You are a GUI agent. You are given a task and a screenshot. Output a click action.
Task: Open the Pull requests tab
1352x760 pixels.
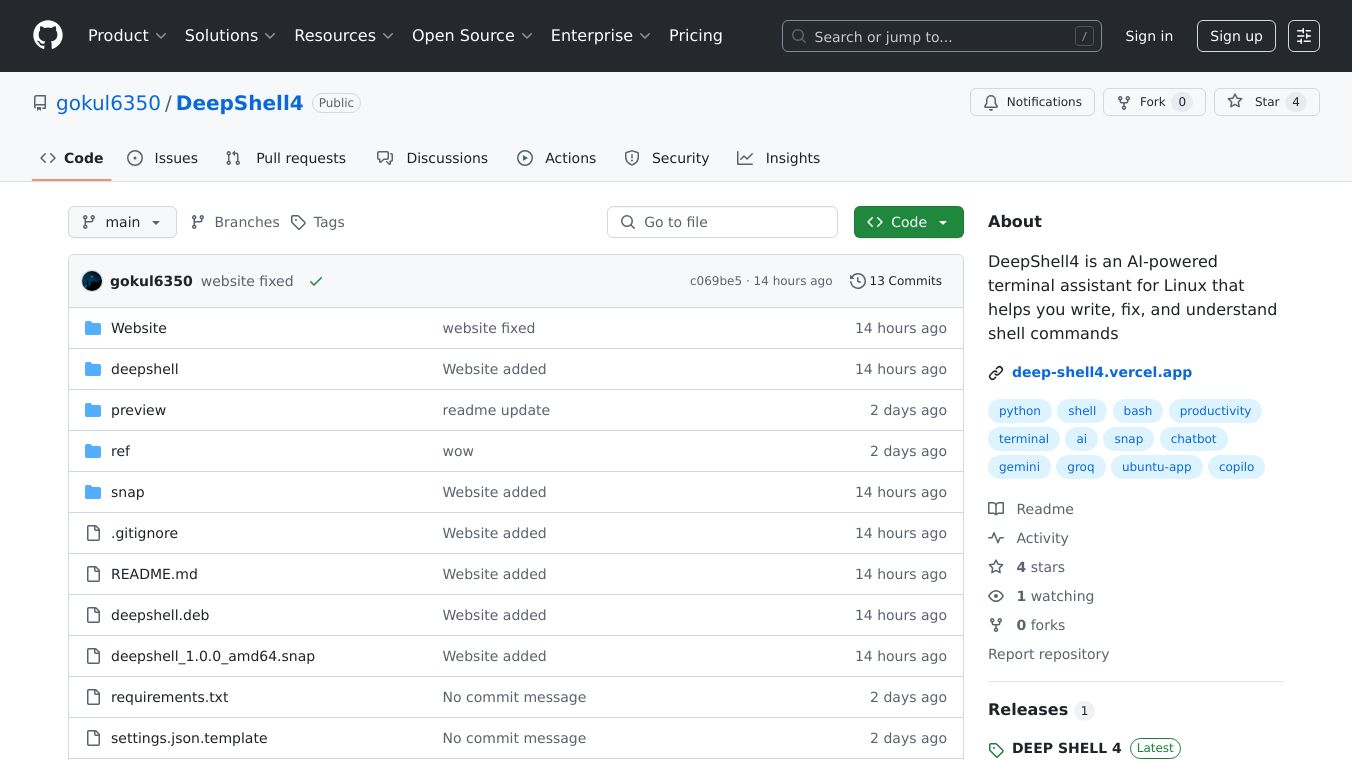tap(286, 158)
